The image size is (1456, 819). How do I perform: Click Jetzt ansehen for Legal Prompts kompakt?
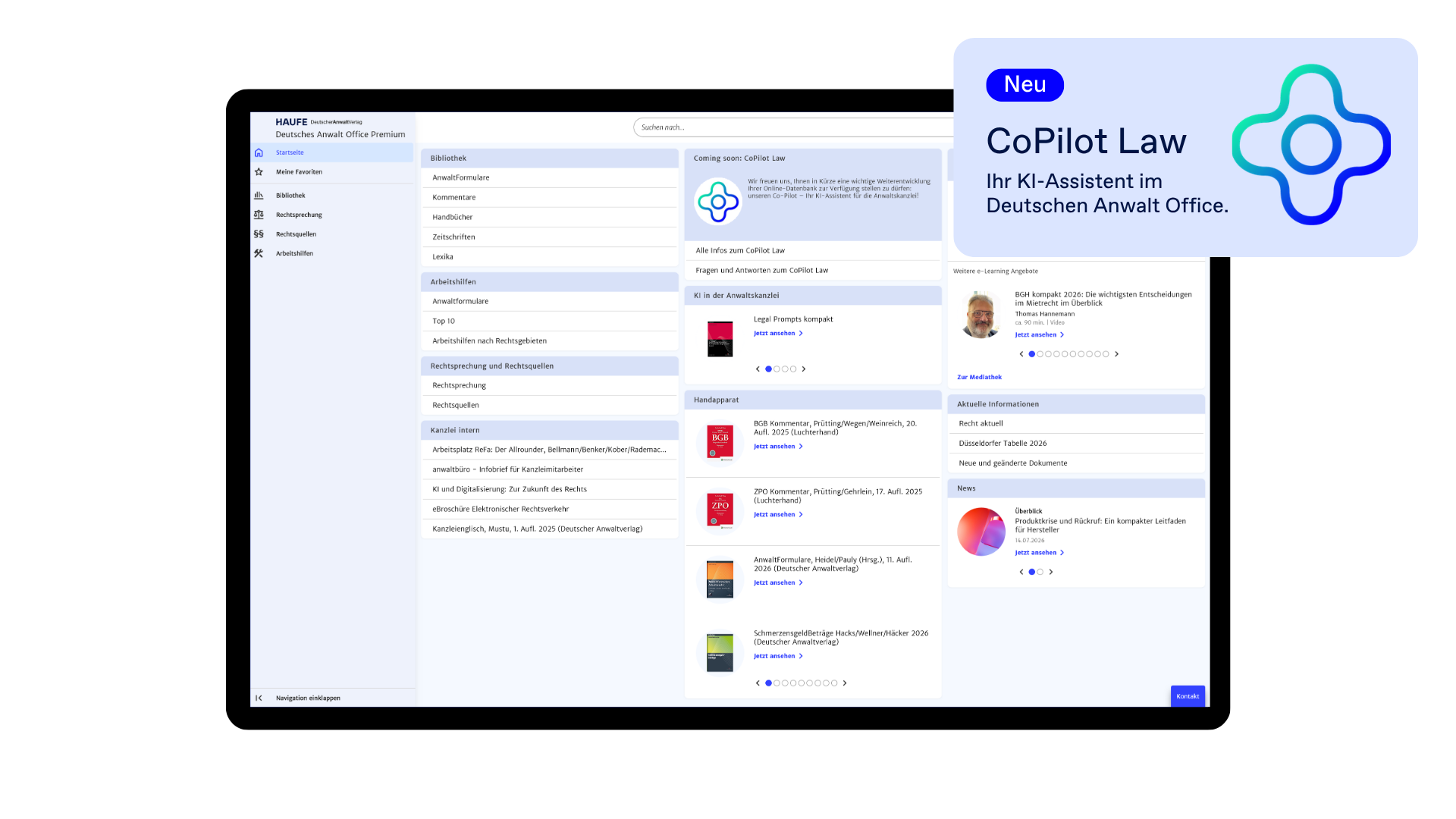pos(778,334)
